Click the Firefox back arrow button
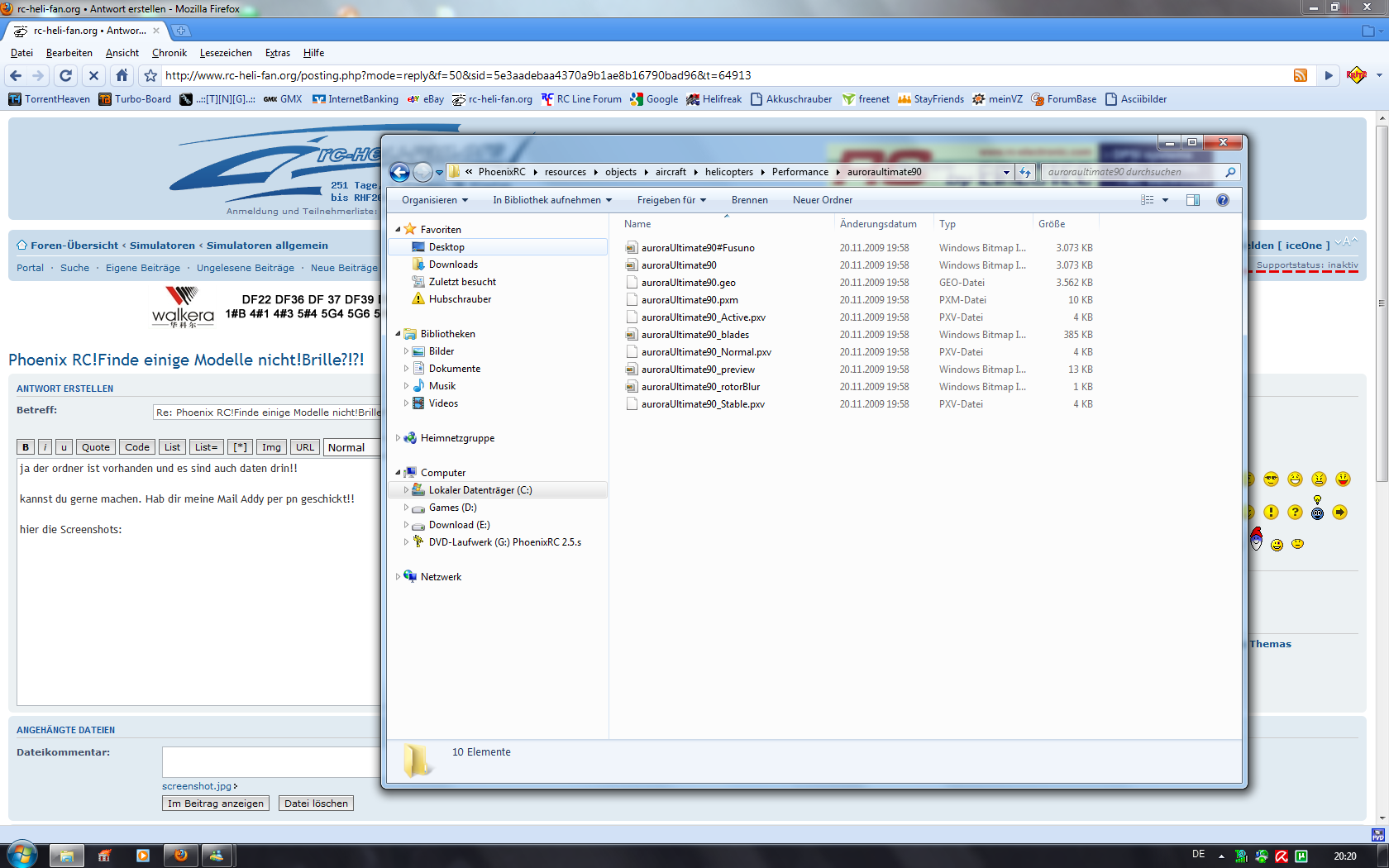Screen dimensions: 1389x868 [x=16, y=75]
